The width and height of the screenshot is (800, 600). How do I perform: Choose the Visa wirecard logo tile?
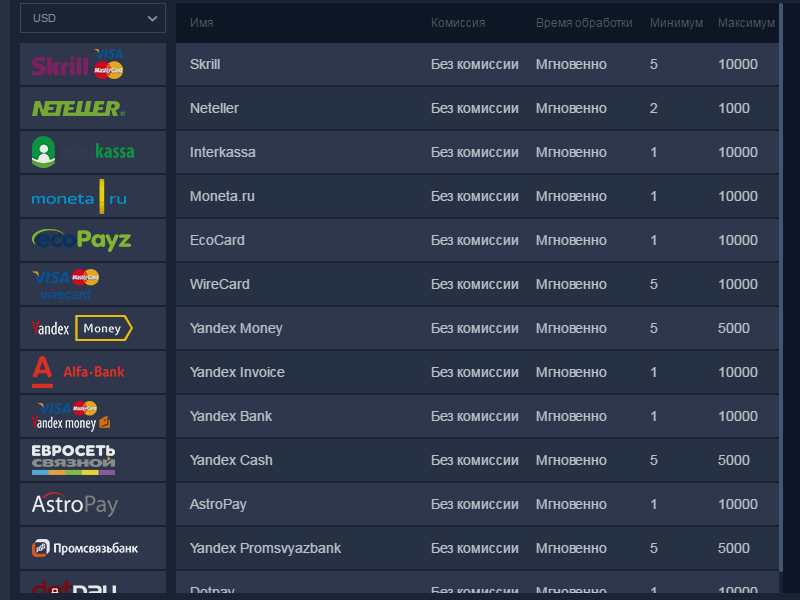93,284
